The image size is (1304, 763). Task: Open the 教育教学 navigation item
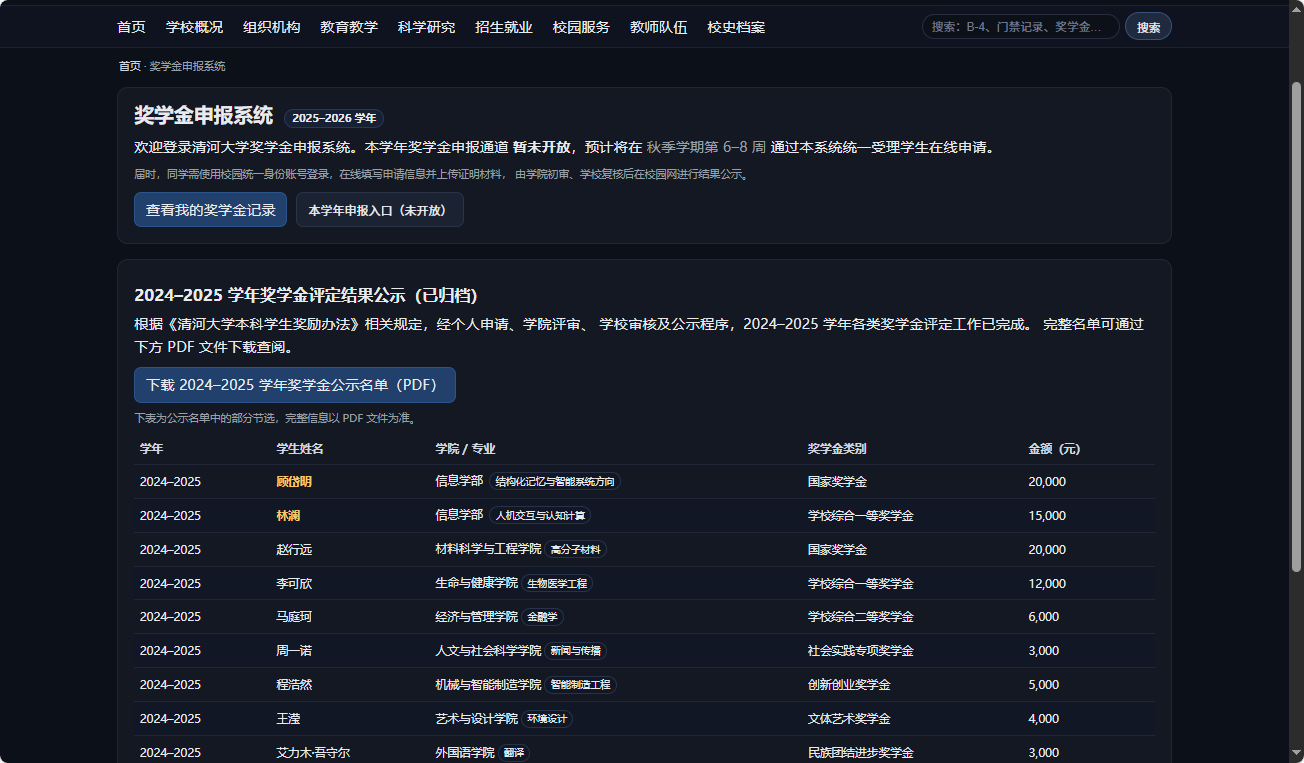coord(348,27)
